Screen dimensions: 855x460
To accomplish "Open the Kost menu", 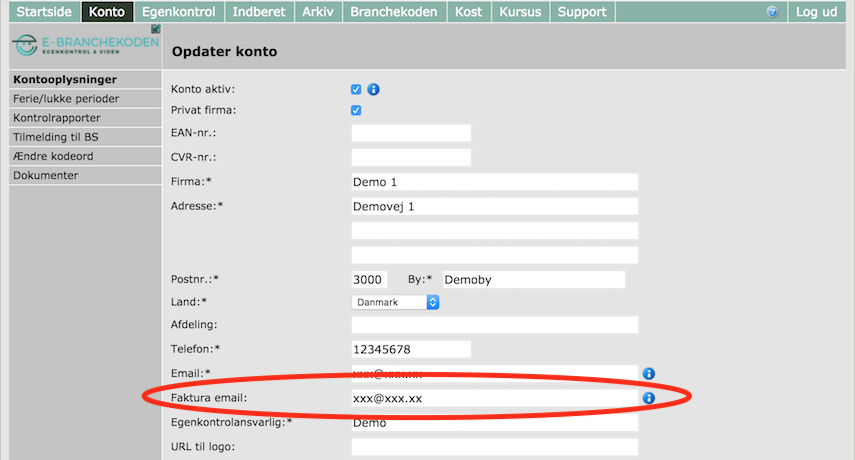I will coord(469,12).
